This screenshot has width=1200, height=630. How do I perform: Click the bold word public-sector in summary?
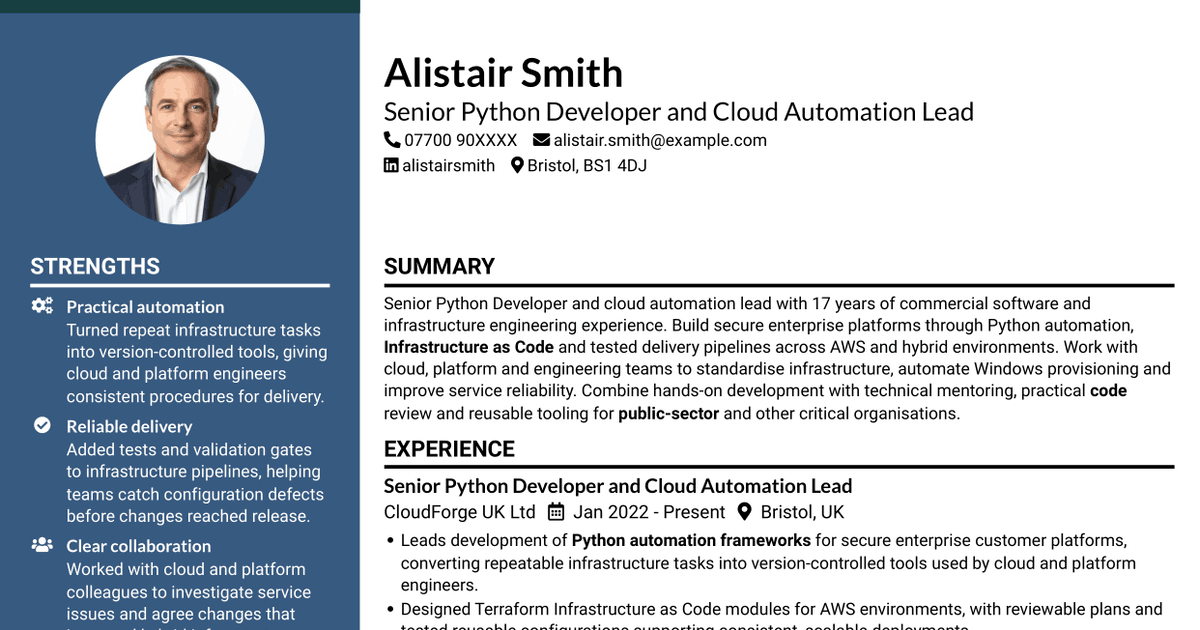click(668, 413)
